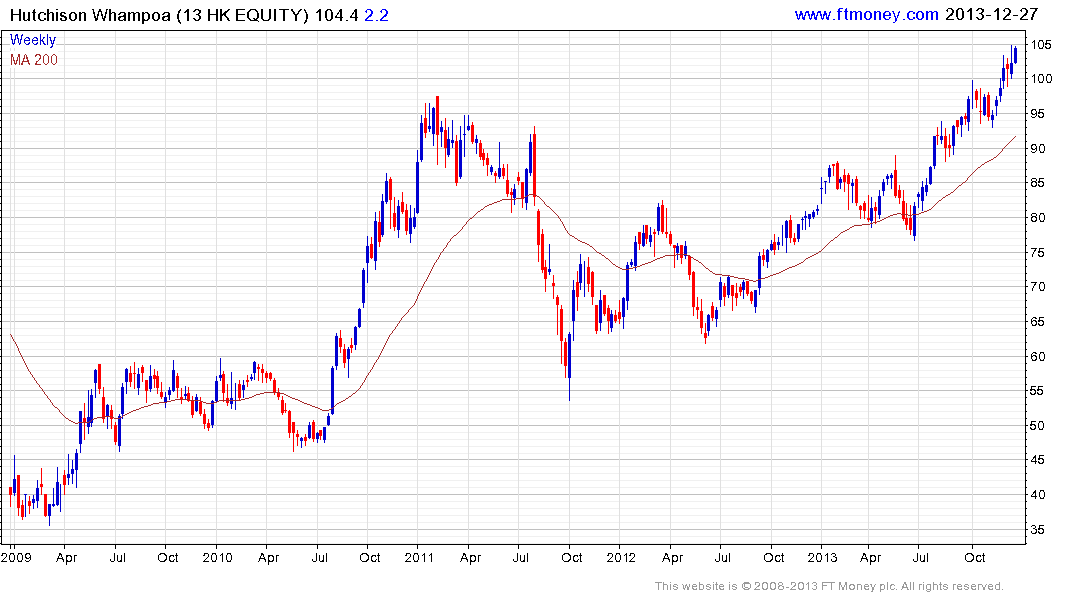
Task: Click the 2010 year label on time axis
Action: click(x=217, y=557)
